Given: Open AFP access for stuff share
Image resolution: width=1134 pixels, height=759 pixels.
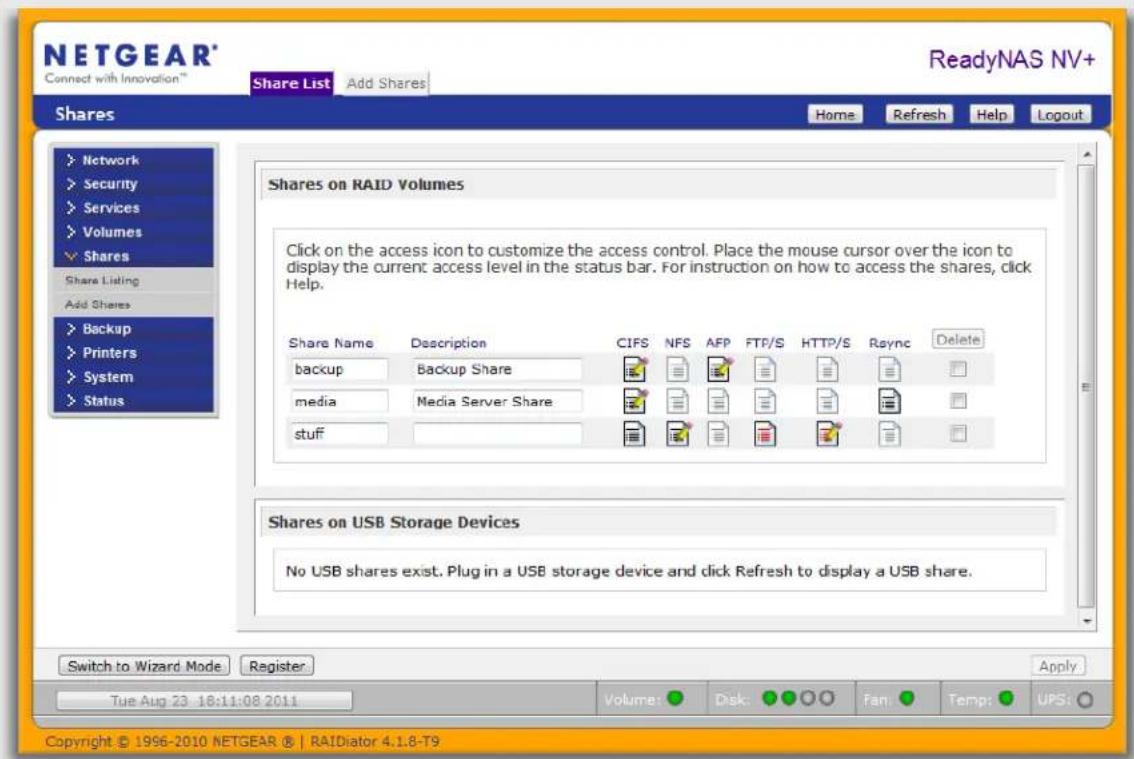Looking at the screenshot, I should point(718,433).
